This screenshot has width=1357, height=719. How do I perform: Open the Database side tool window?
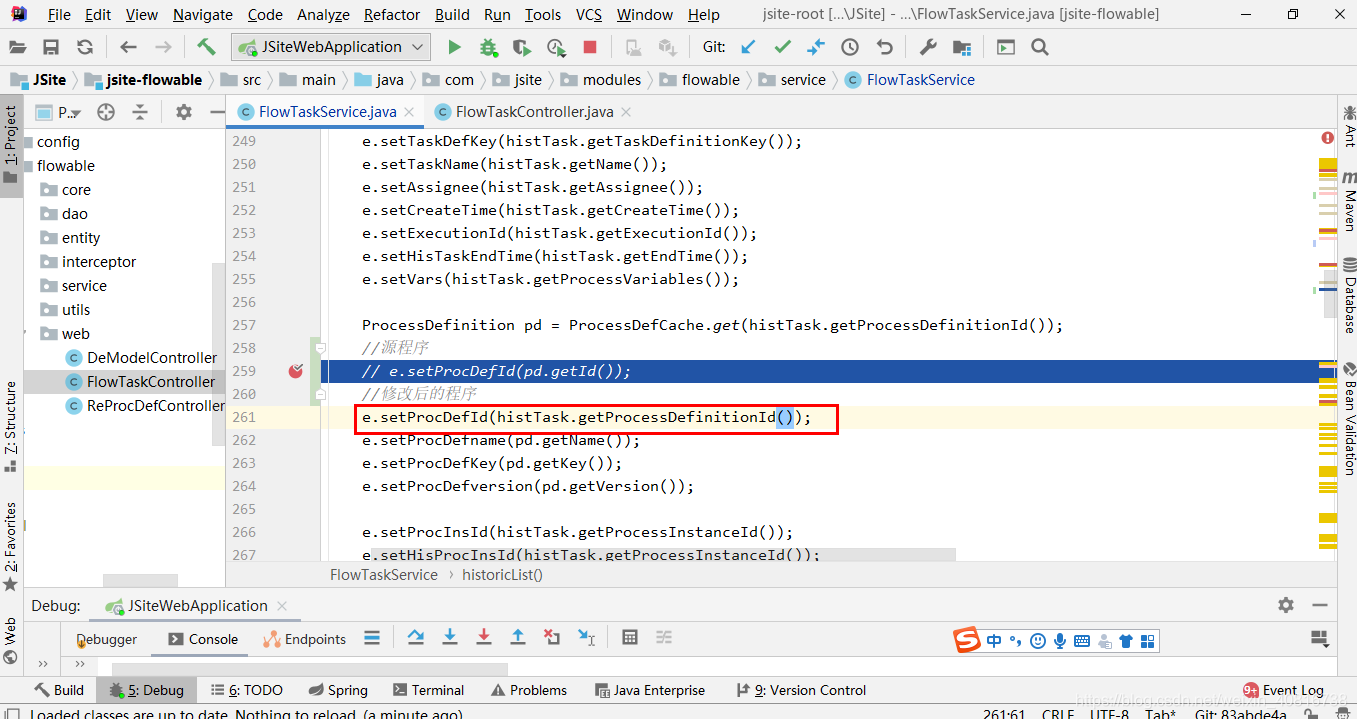pos(1348,295)
